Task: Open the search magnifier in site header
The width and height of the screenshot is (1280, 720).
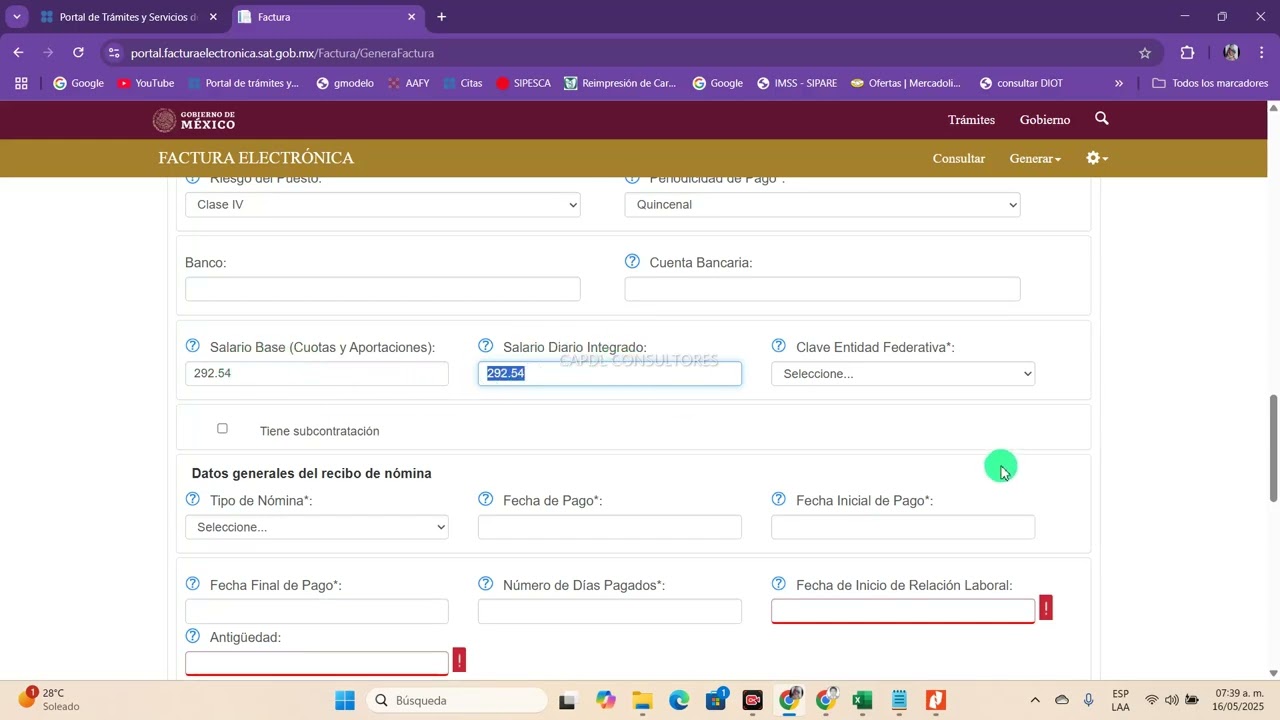Action: click(1102, 119)
